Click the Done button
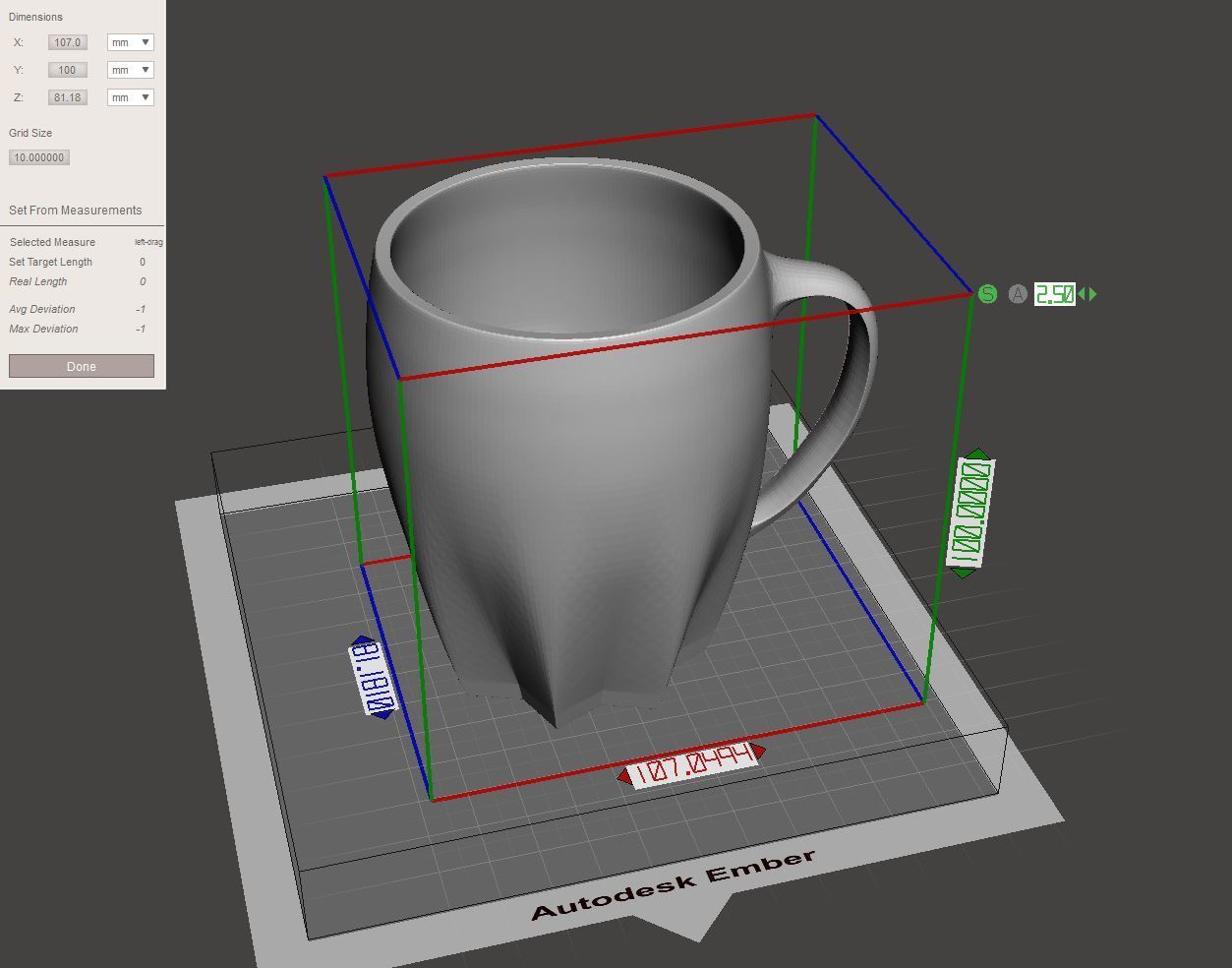 click(82, 366)
